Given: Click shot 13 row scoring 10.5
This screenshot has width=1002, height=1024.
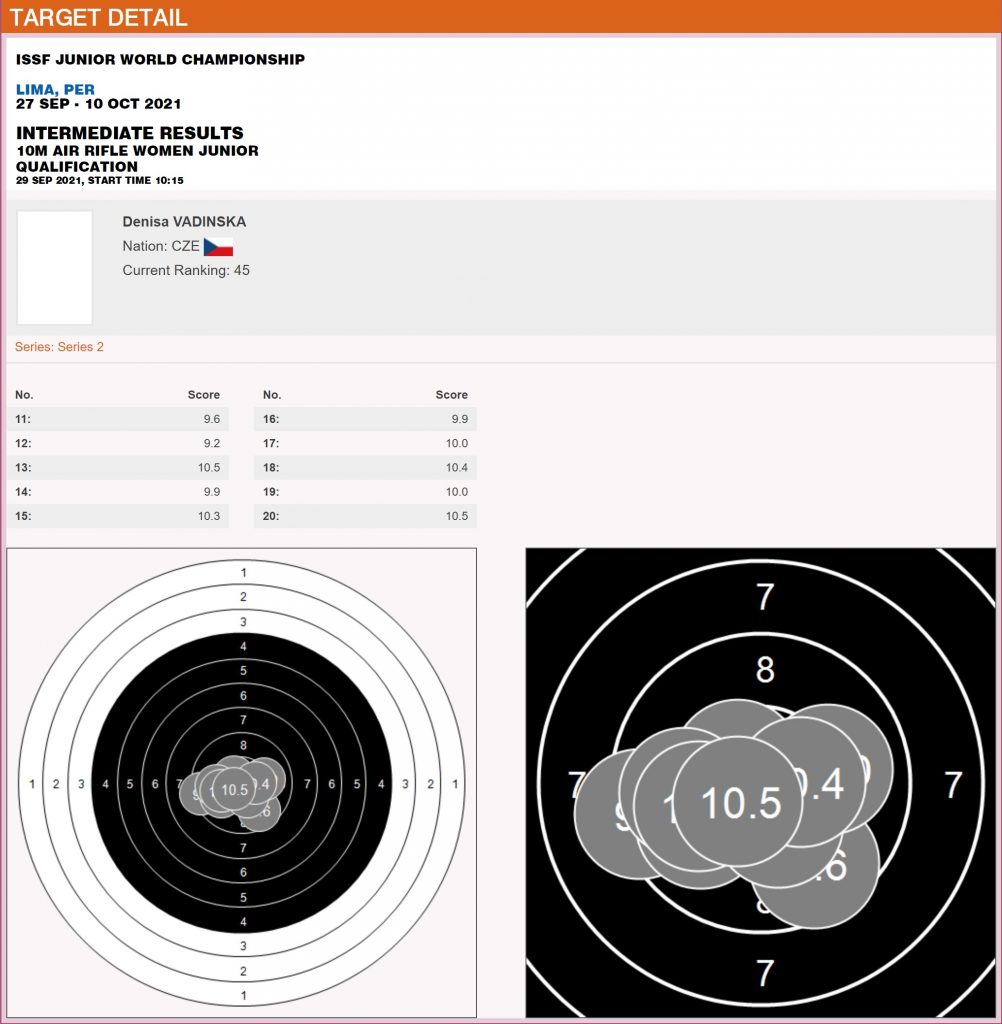Looking at the screenshot, I should coord(118,467).
